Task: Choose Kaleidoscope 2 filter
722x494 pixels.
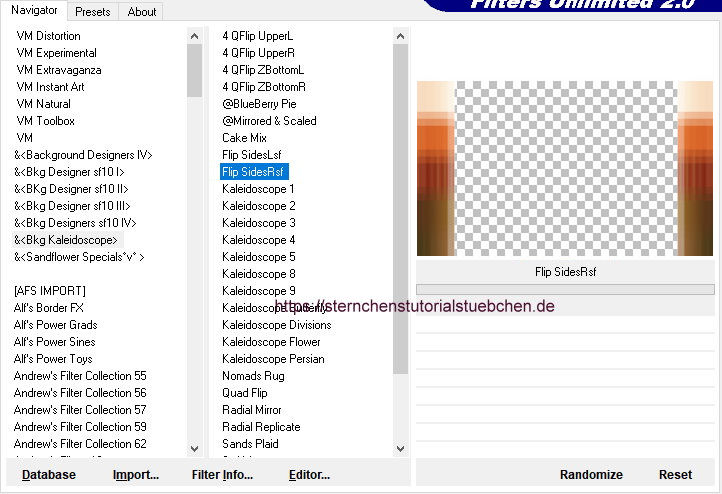Action: (x=259, y=206)
